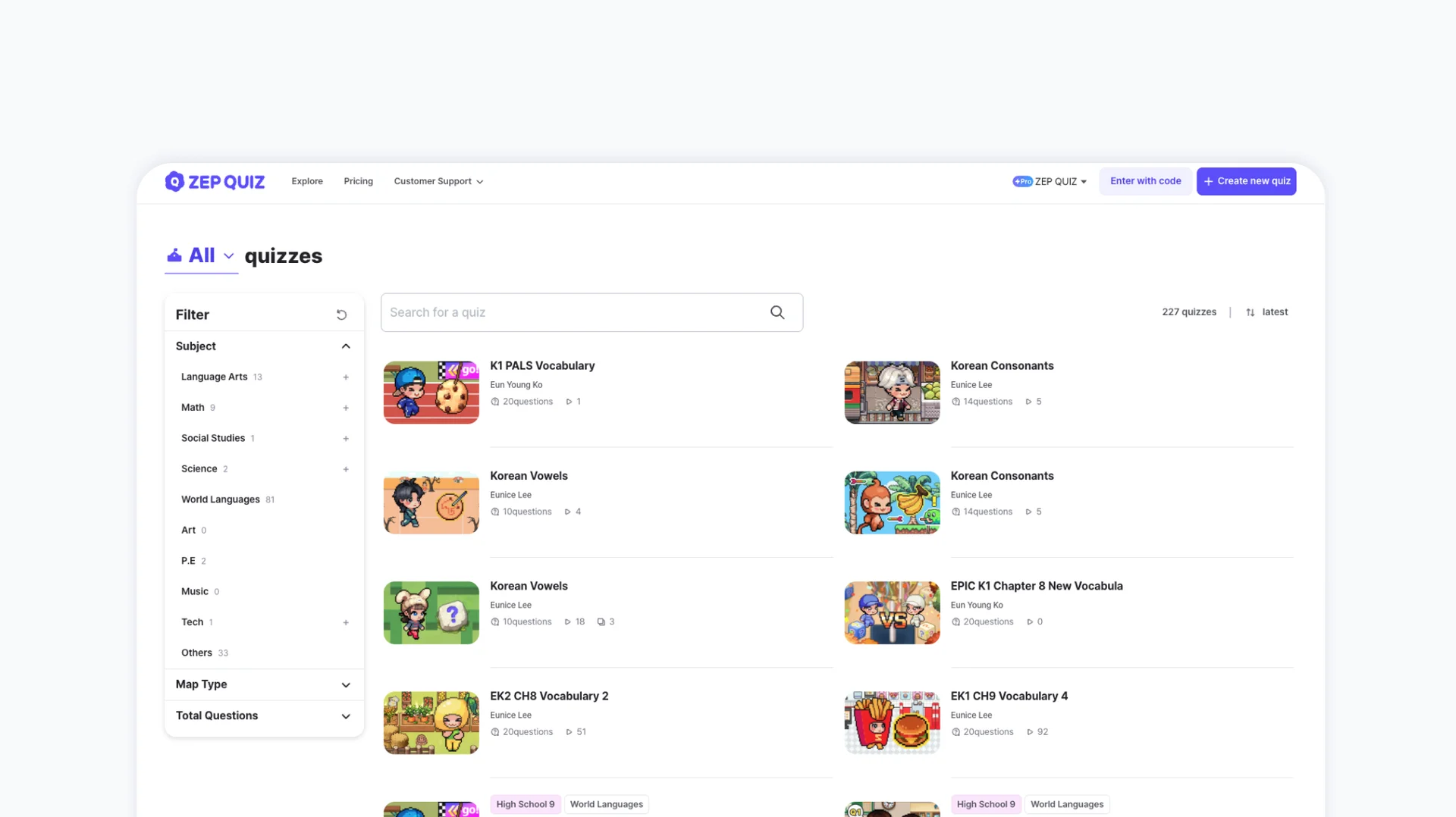1456x817 pixels.
Task: Click the podium icon beside All
Action: click(174, 255)
